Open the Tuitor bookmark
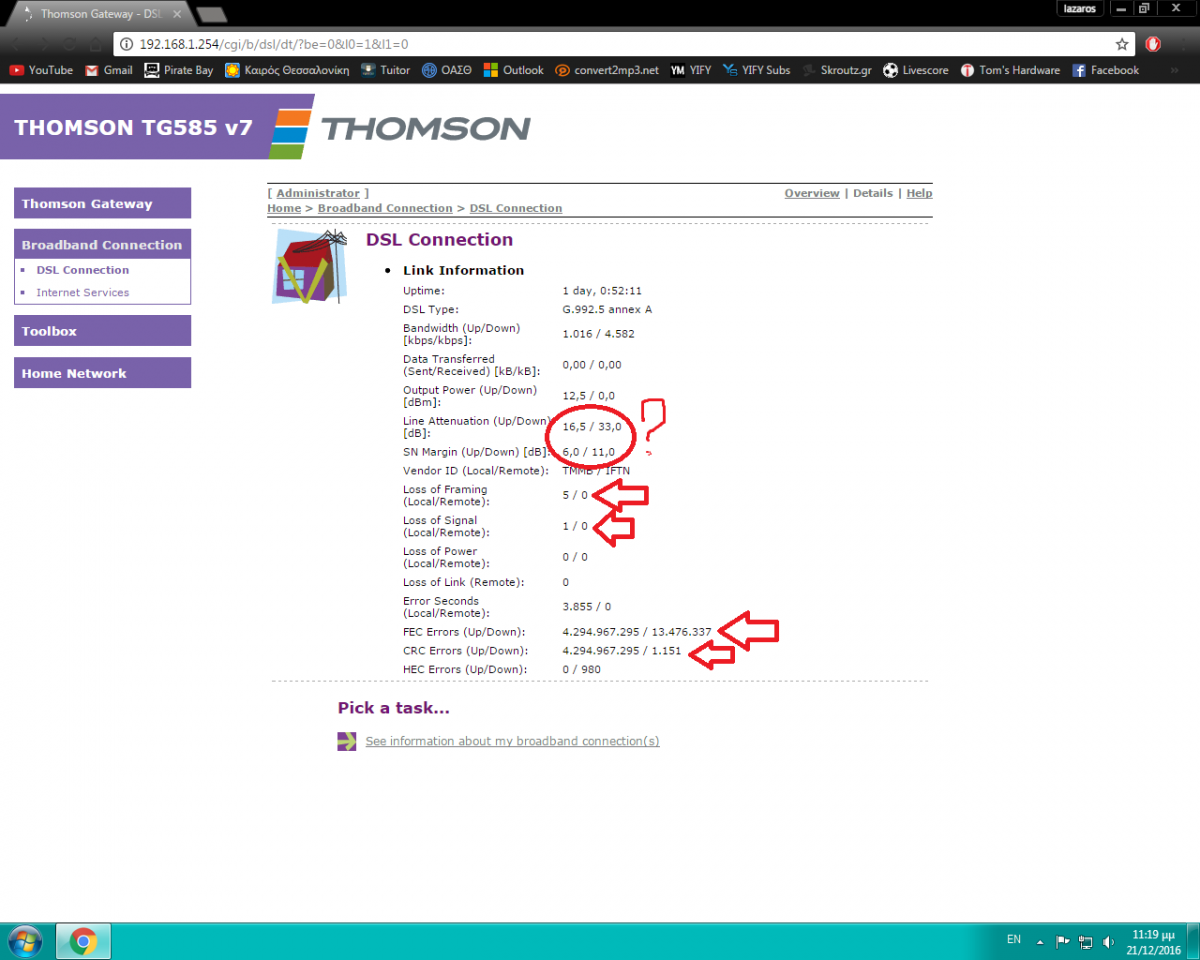 pos(386,70)
